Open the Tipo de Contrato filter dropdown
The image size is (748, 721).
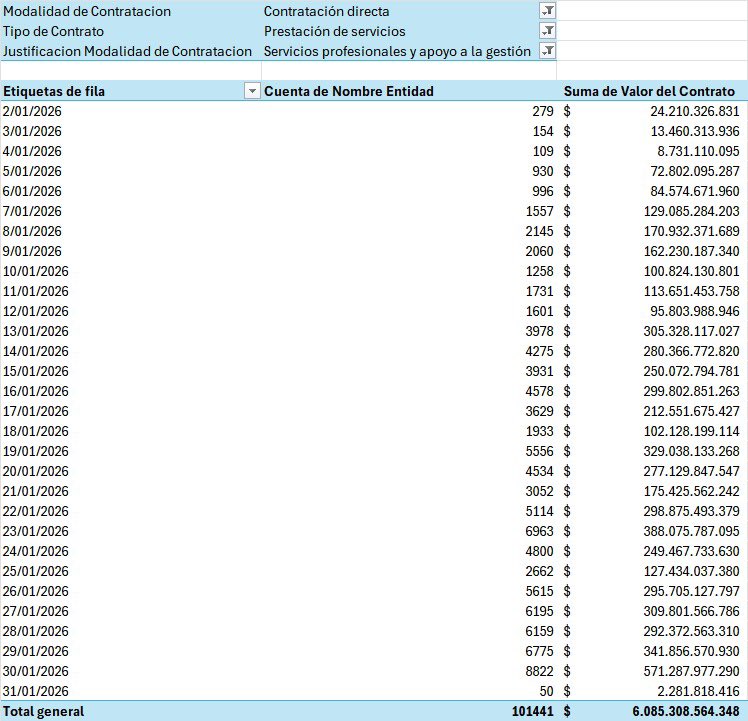coord(548,31)
